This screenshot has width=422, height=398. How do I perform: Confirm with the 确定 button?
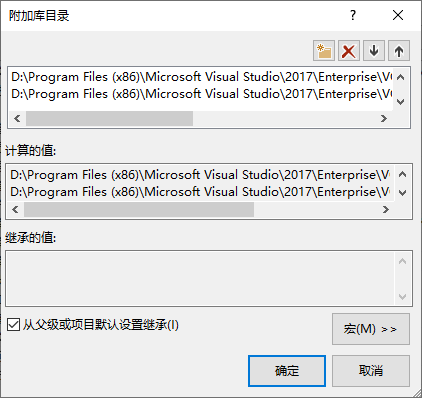click(x=287, y=371)
